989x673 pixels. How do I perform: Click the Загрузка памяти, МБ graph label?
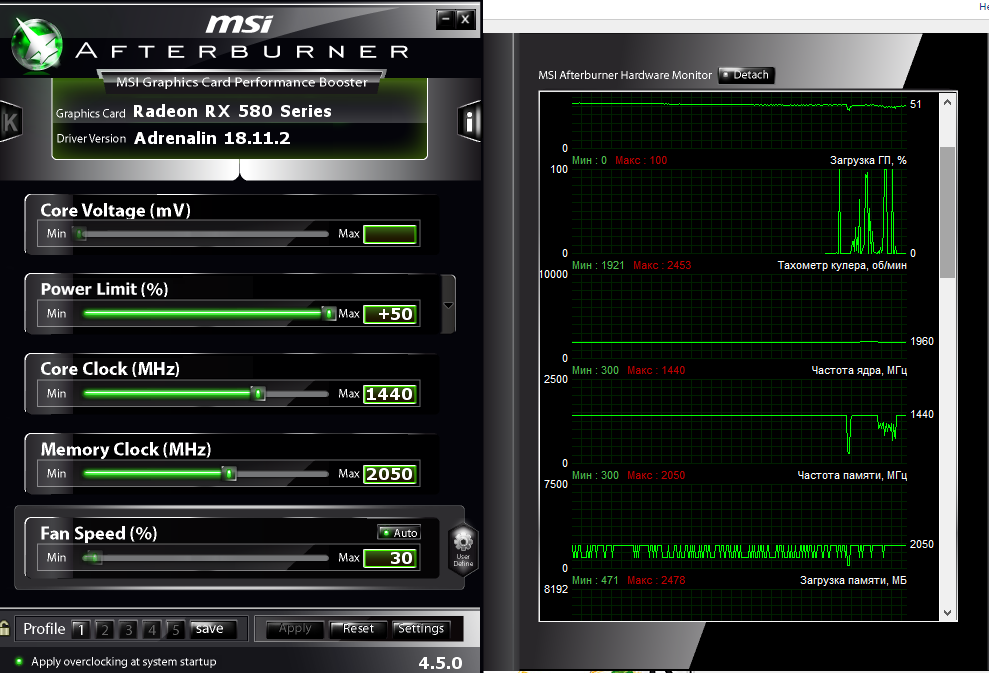point(853,580)
